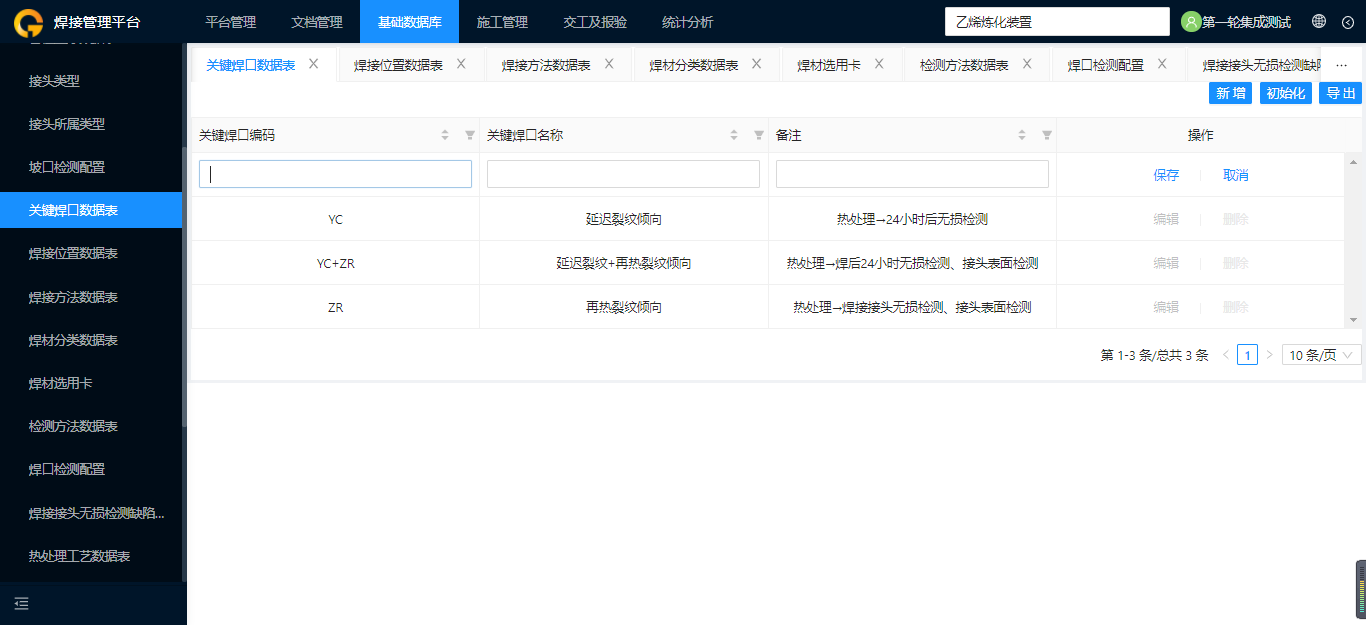Open the 基础数据库 top menu

click(410, 22)
